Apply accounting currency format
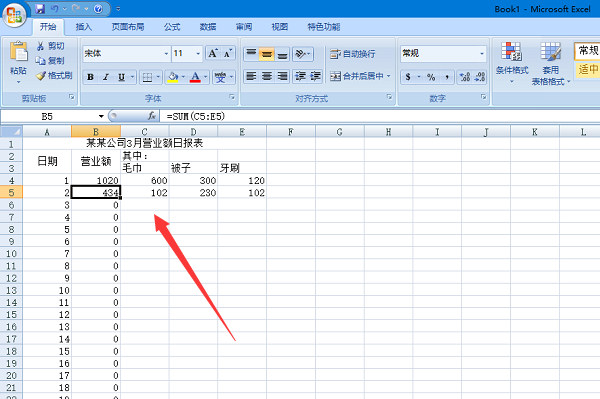 (408, 77)
